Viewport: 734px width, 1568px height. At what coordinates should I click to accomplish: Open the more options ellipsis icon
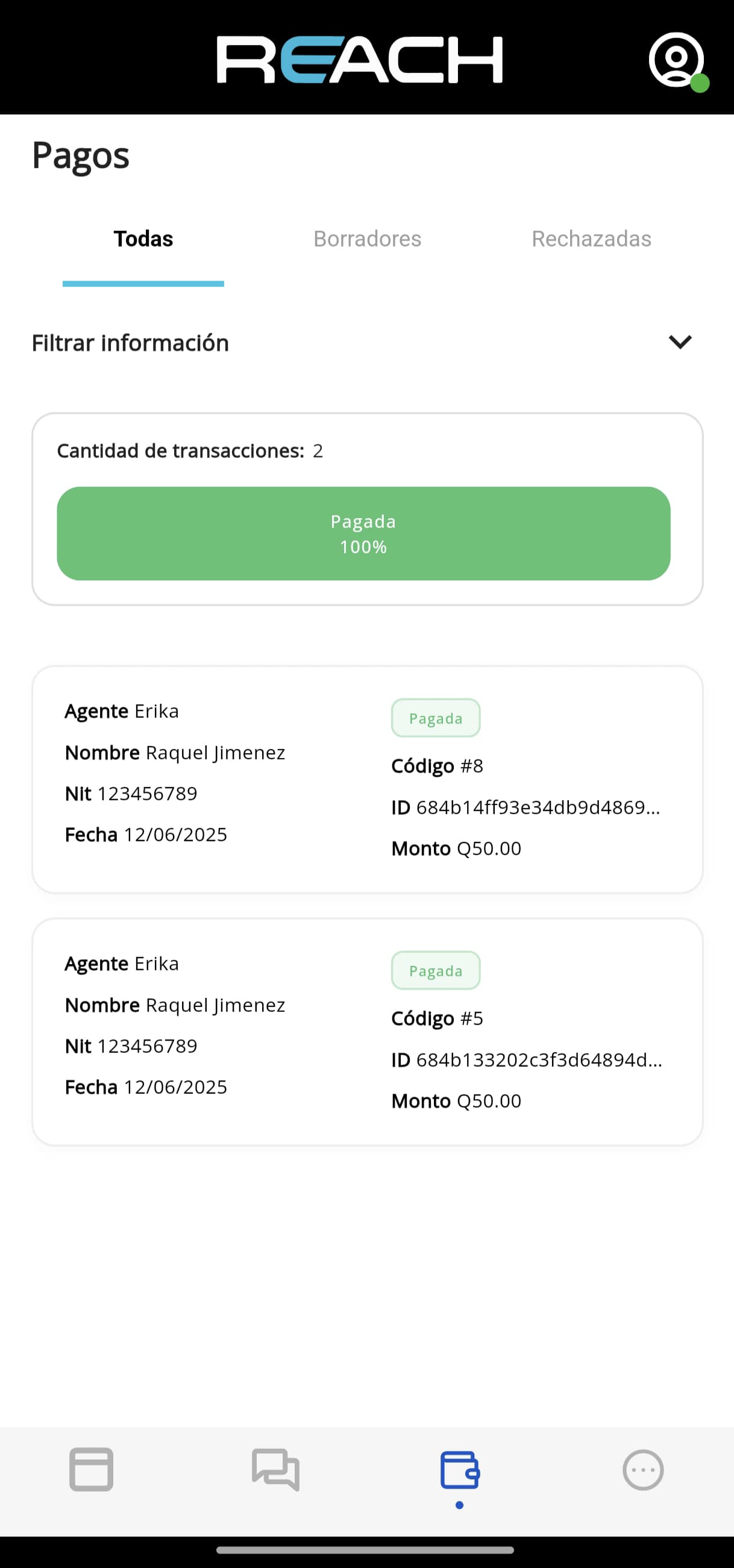643,1470
